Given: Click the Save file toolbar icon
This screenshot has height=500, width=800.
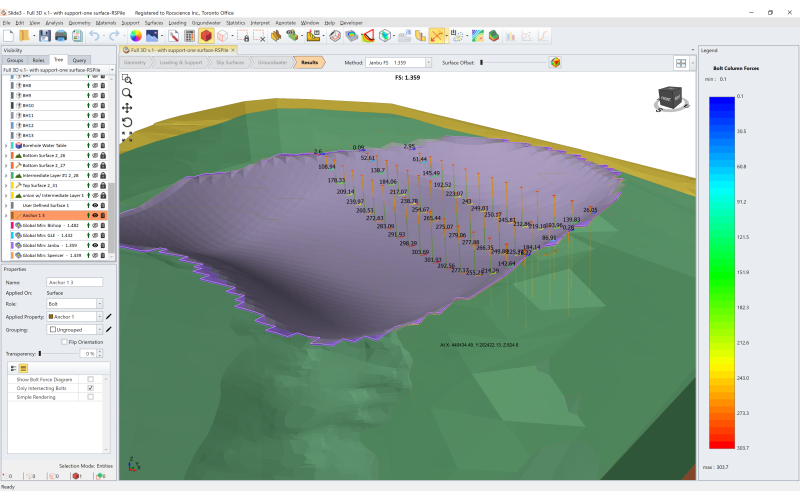Looking at the screenshot, I should click(45, 36).
